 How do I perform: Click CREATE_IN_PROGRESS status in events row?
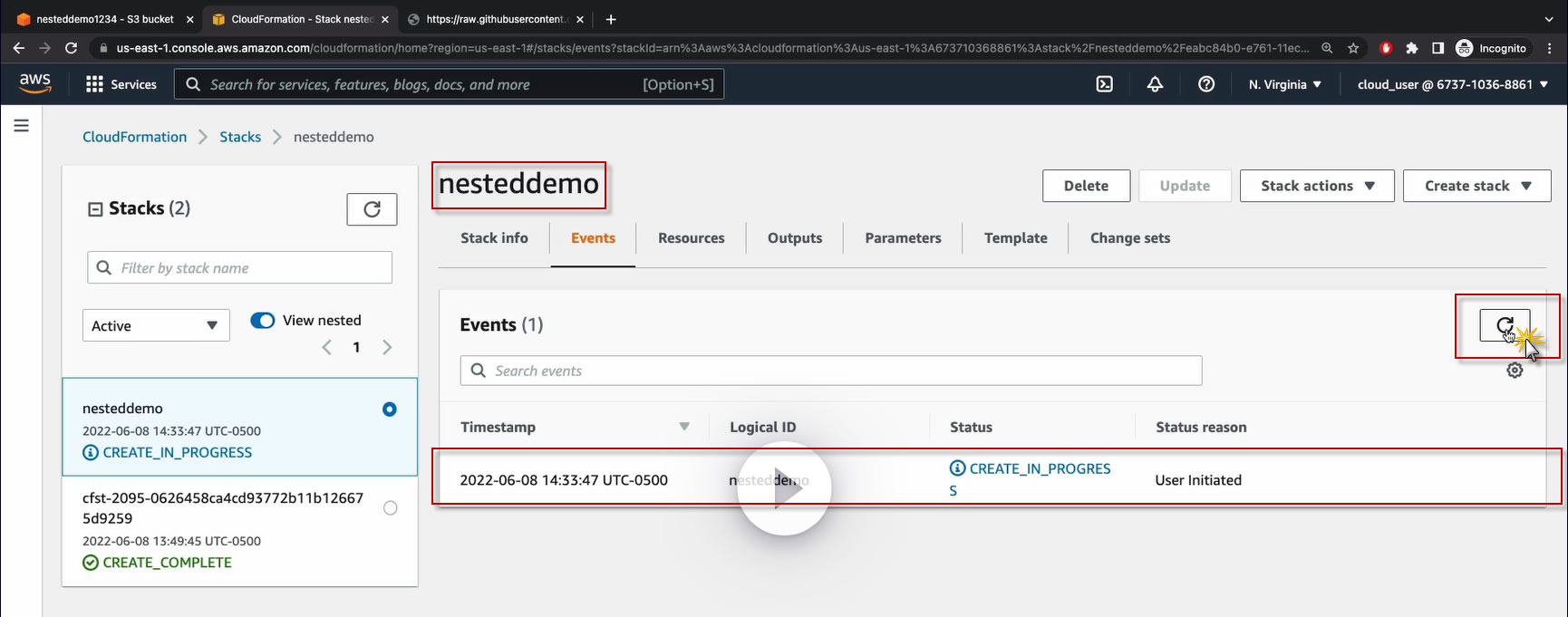[1031, 479]
